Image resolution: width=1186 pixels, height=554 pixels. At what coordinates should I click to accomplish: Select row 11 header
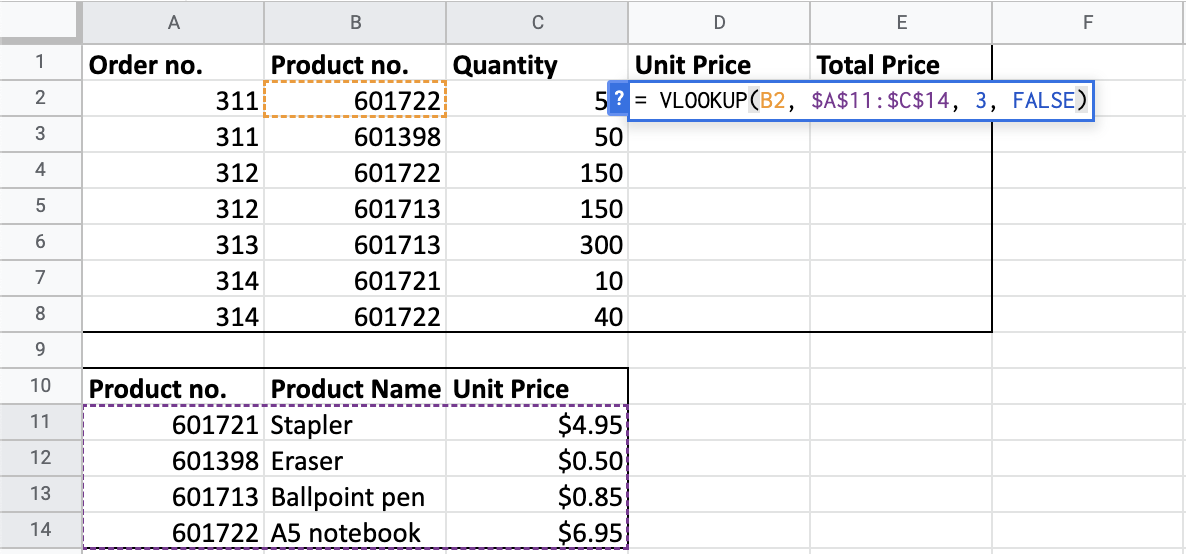(40, 422)
